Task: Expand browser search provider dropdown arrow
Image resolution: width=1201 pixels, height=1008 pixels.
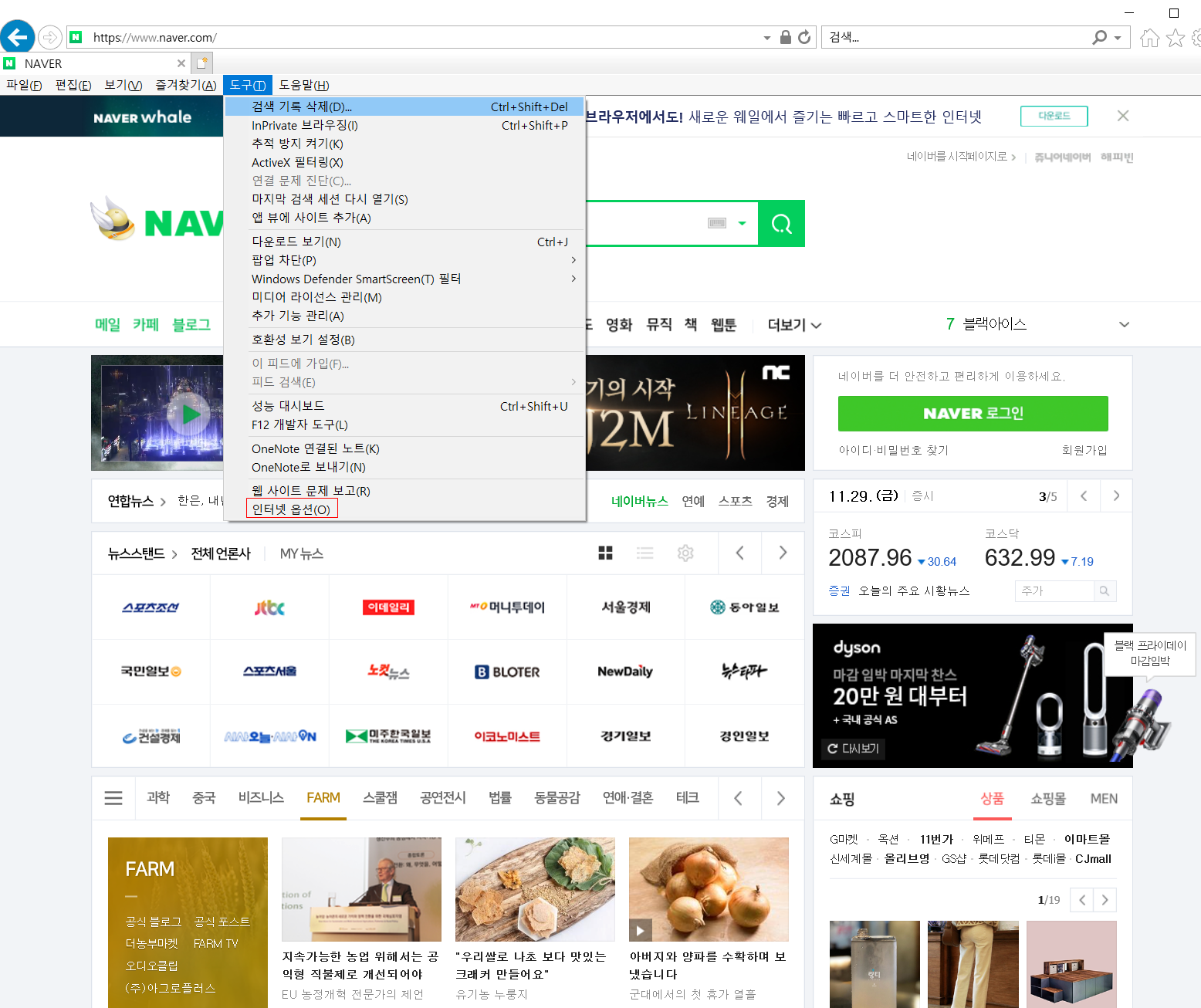Action: click(1117, 38)
